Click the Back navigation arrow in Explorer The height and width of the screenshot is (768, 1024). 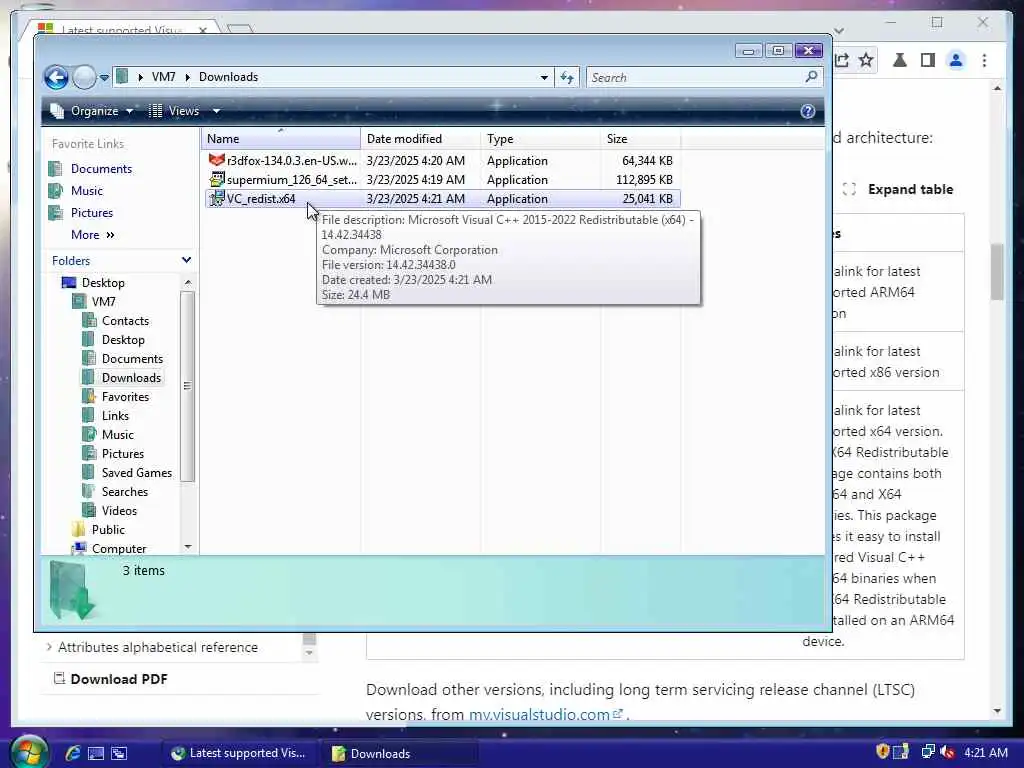pos(56,78)
